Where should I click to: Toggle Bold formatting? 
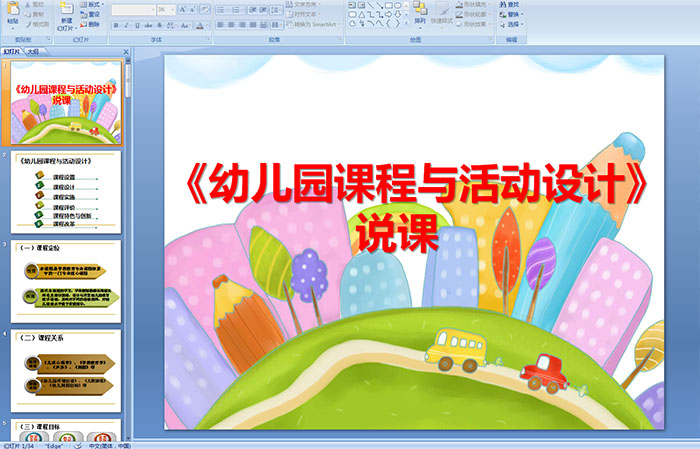click(116, 25)
